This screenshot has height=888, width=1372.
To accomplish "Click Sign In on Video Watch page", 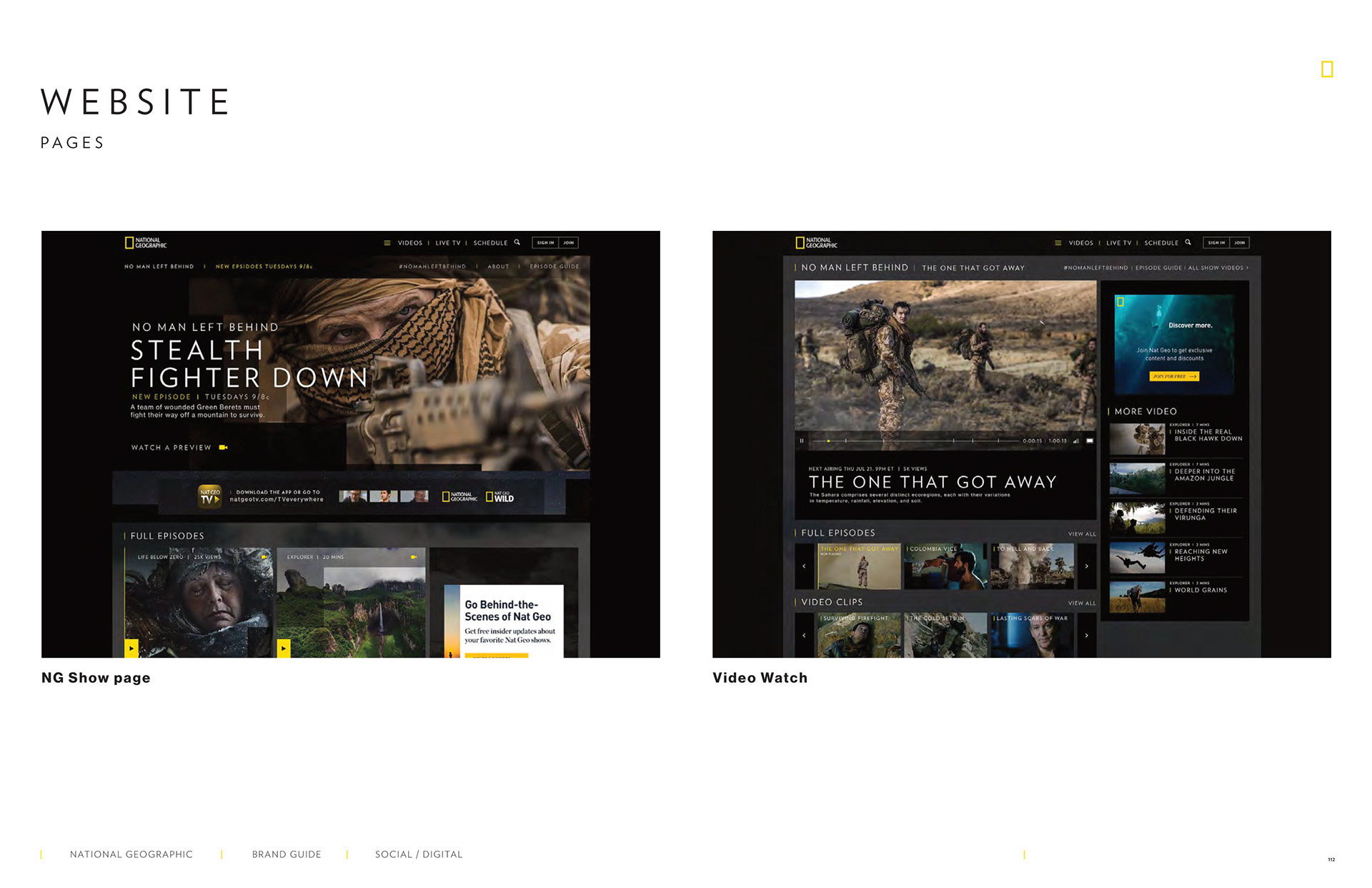I will 1216,243.
